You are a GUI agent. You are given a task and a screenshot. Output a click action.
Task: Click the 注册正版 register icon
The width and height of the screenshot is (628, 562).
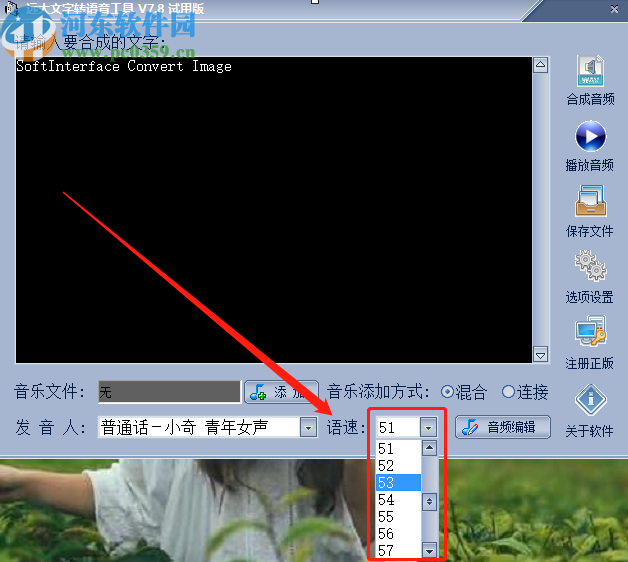click(590, 331)
